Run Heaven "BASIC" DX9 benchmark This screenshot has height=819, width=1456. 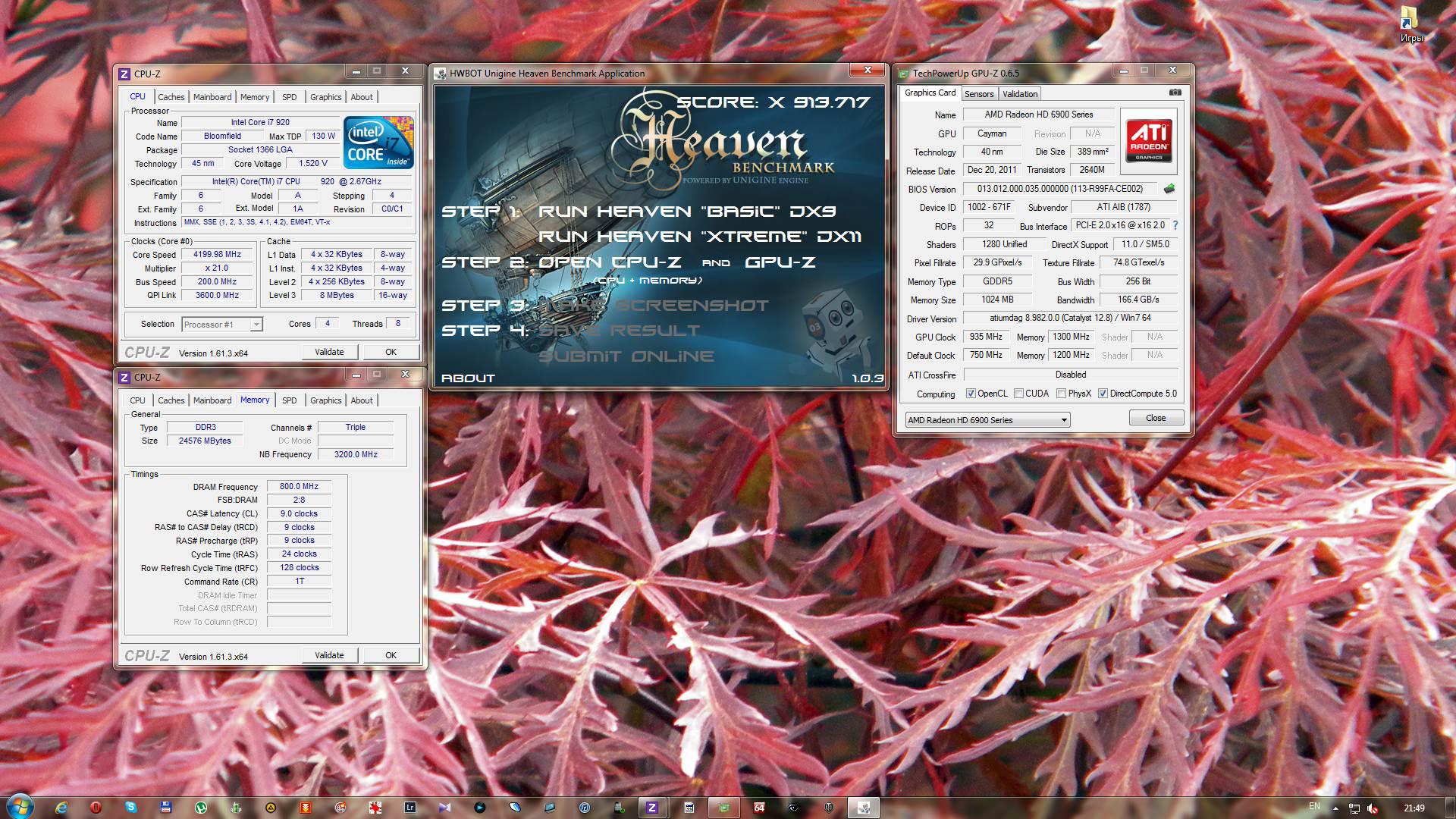(687, 212)
